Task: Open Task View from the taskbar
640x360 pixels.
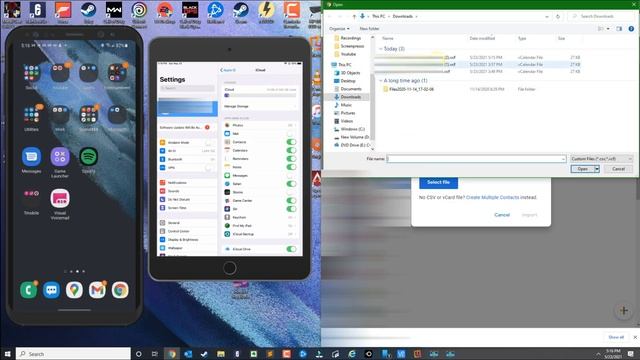Action: coord(155,354)
